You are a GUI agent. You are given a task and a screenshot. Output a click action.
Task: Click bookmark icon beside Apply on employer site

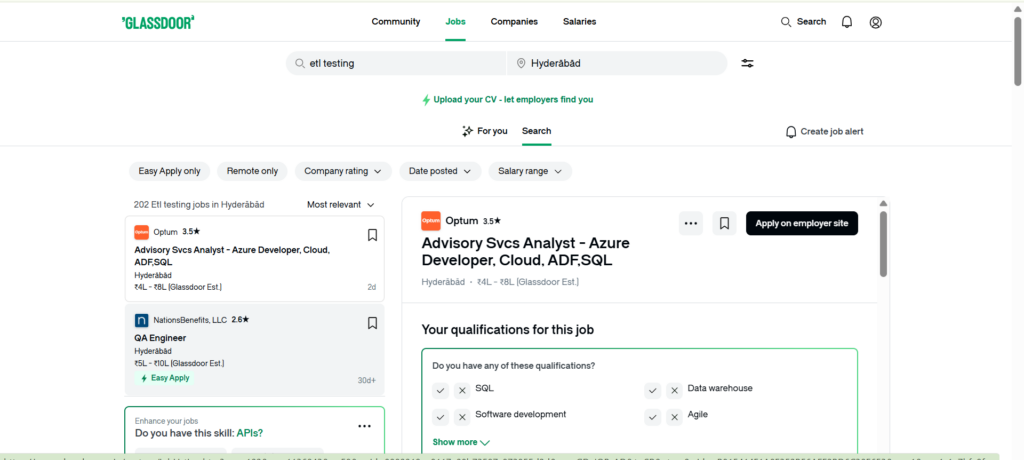pyautogui.click(x=724, y=224)
